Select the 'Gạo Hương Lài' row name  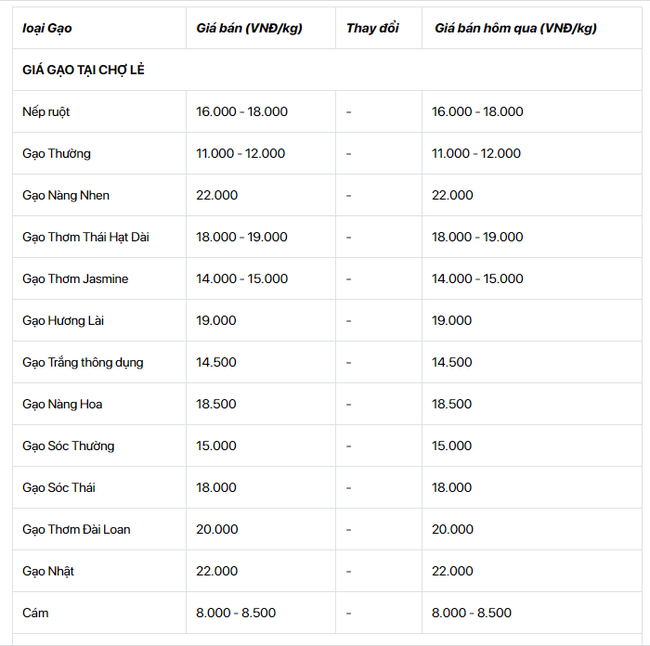point(63,321)
